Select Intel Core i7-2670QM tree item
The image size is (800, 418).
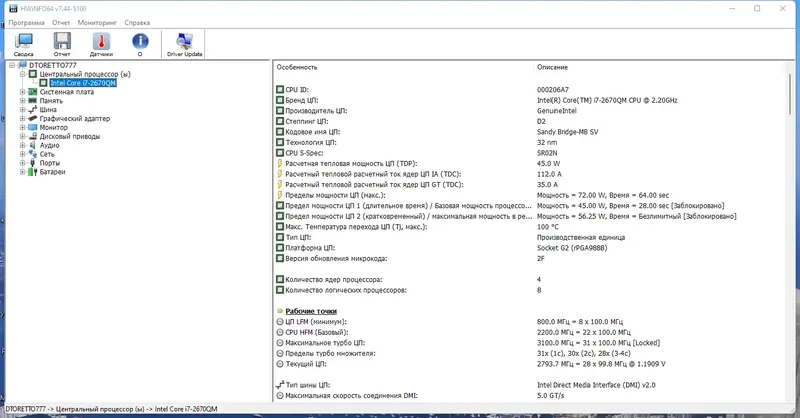click(83, 83)
